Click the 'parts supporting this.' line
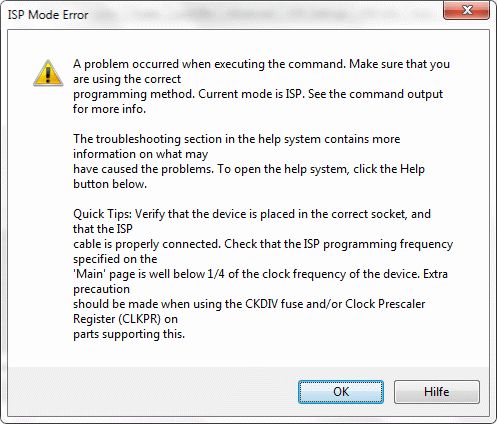Image resolution: width=497 pixels, height=424 pixels. [x=129, y=334]
